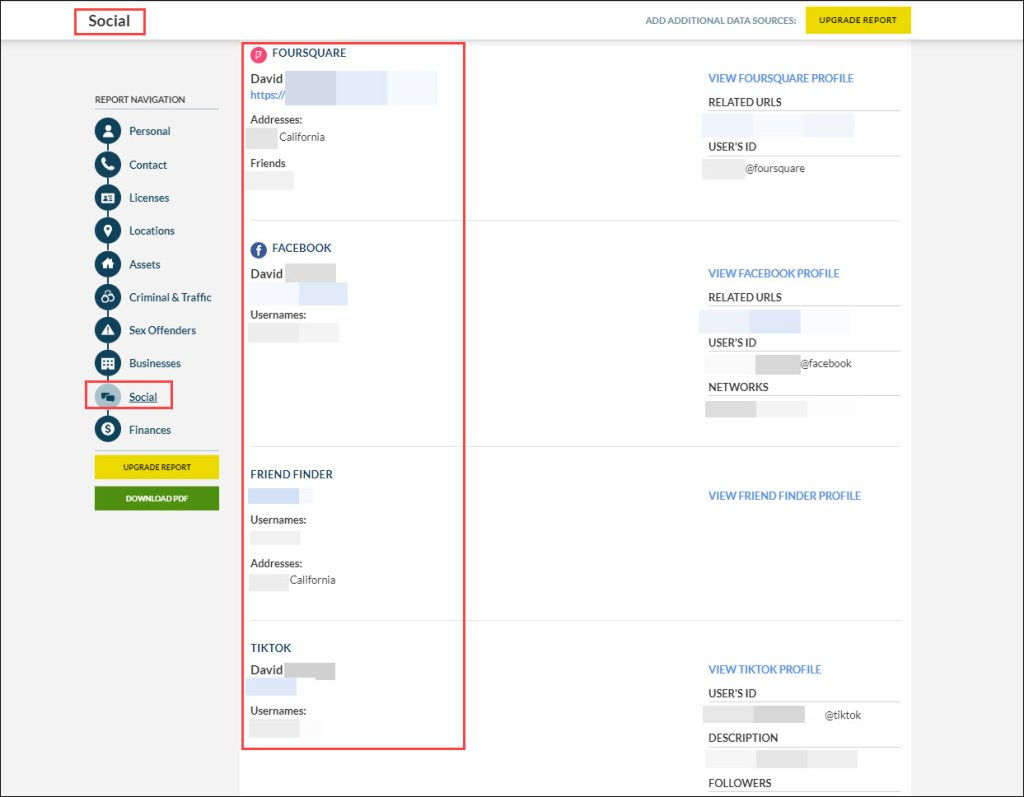
Task: Click the FACEBOOK section heading
Action: (302, 248)
